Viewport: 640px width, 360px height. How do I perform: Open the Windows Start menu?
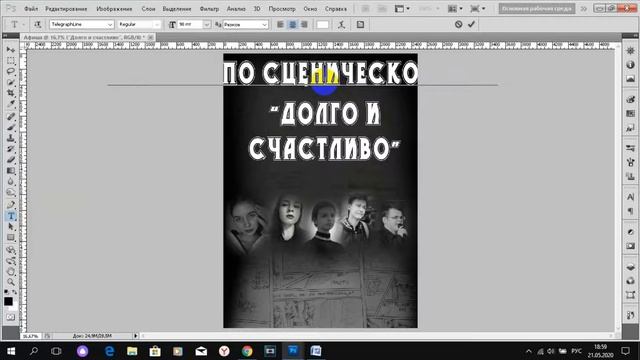point(11,351)
